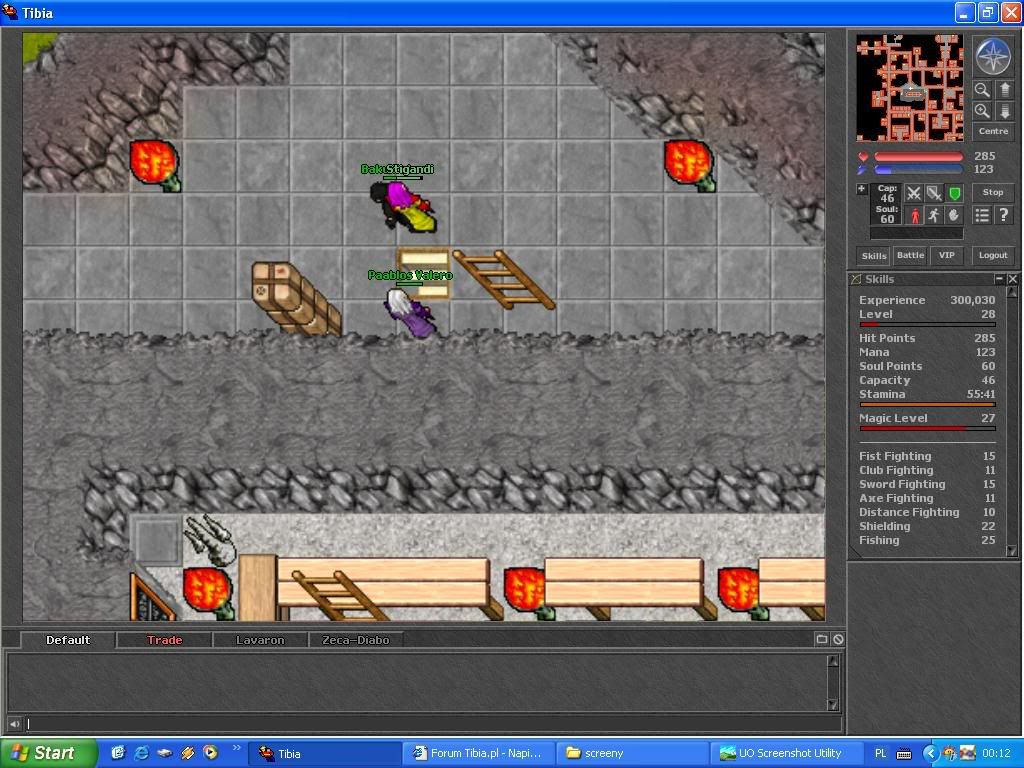
Task: Expand quick launch overflow chevron
Action: pyautogui.click(x=236, y=748)
